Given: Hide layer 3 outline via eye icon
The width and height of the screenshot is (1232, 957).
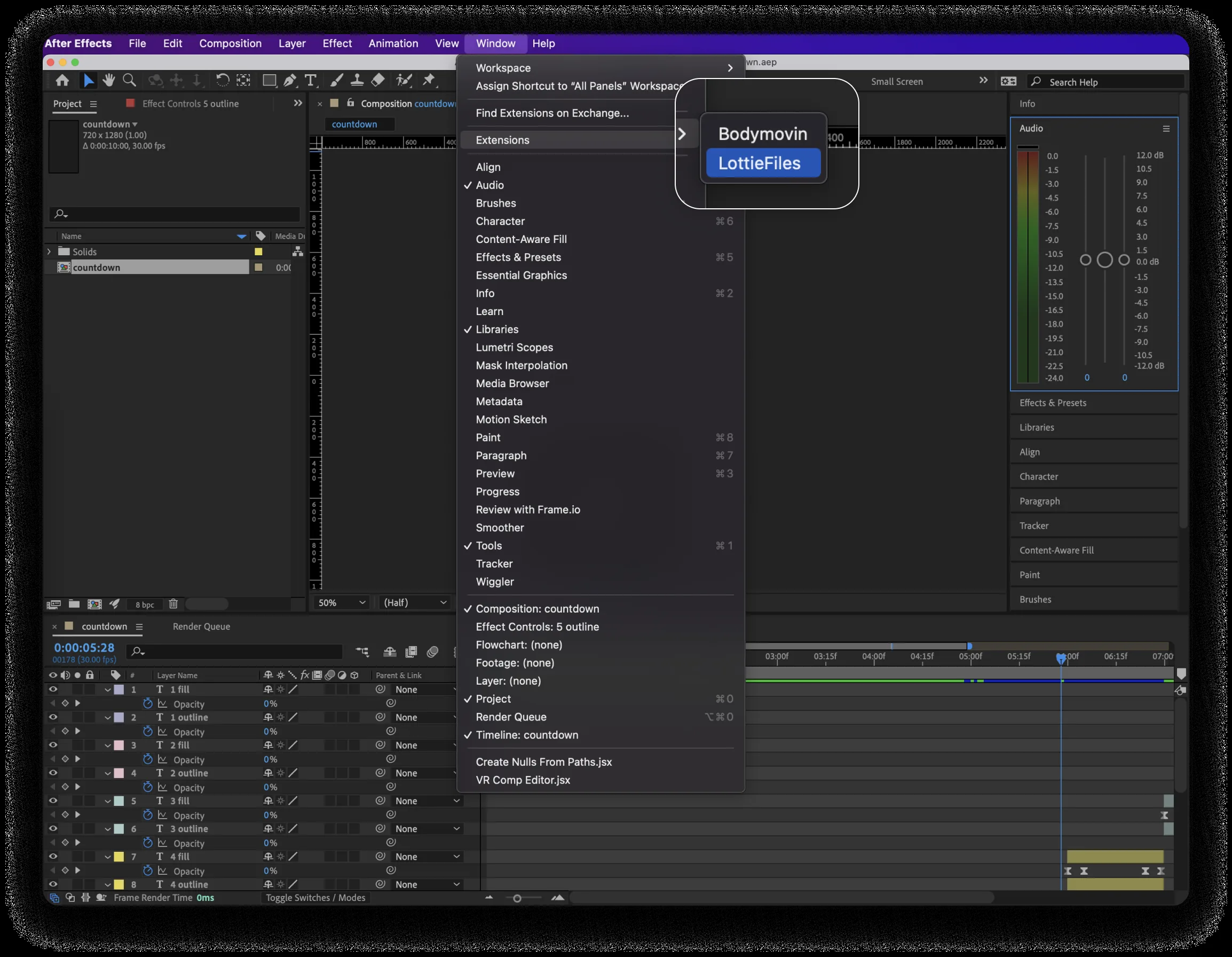Looking at the screenshot, I should (x=53, y=829).
